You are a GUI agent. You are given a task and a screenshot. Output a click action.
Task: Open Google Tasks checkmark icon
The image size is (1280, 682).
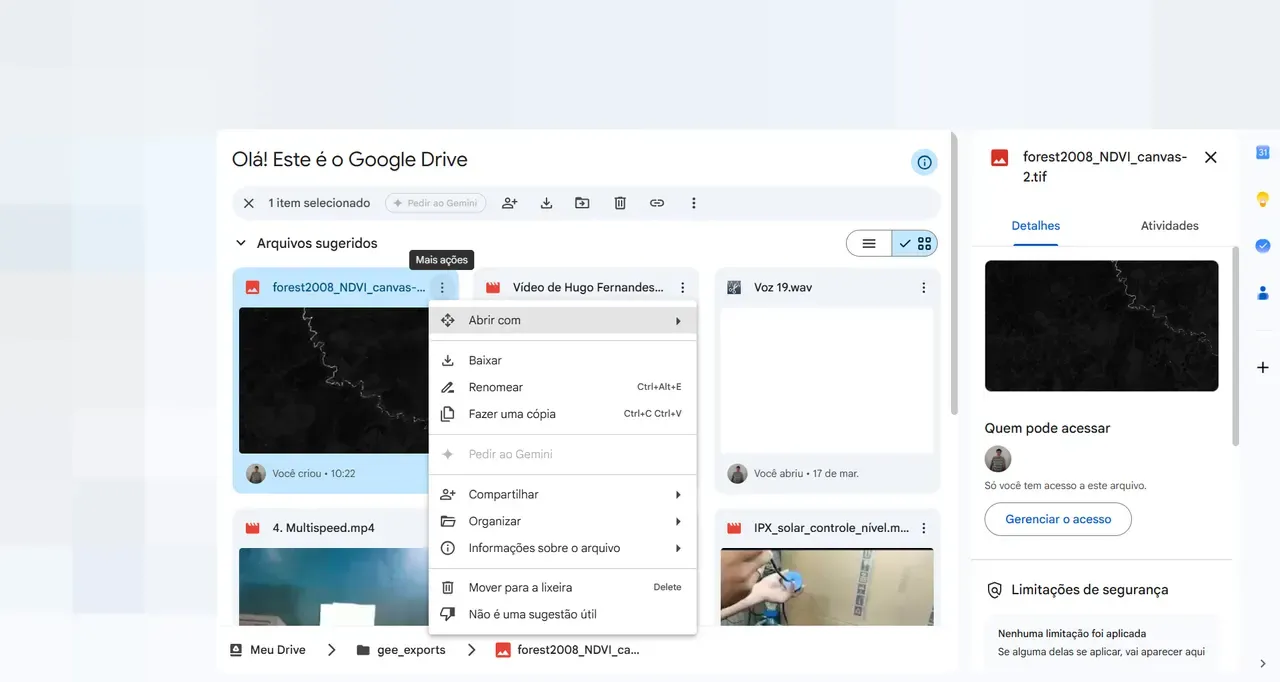pos(1263,246)
